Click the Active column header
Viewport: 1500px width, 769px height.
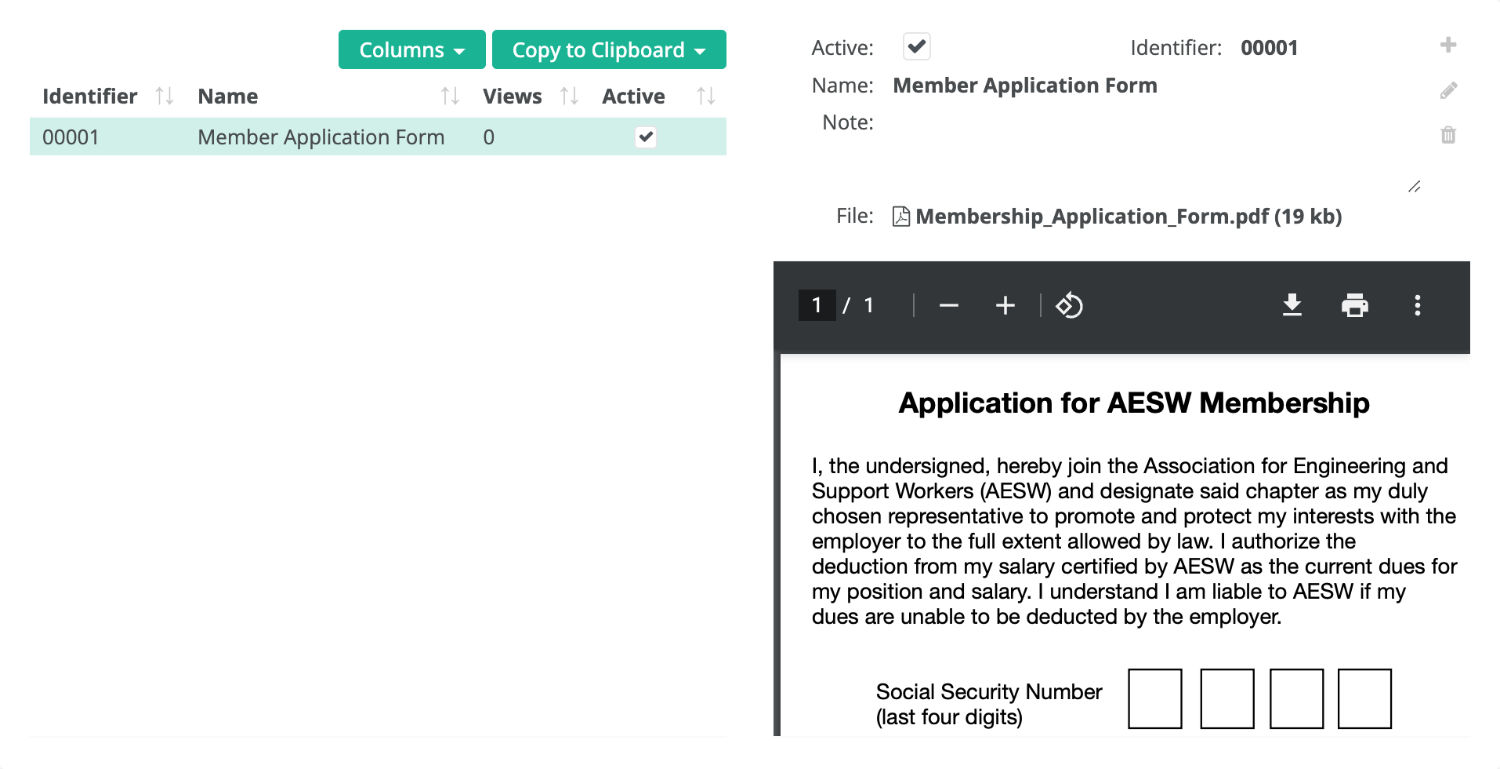pos(633,96)
